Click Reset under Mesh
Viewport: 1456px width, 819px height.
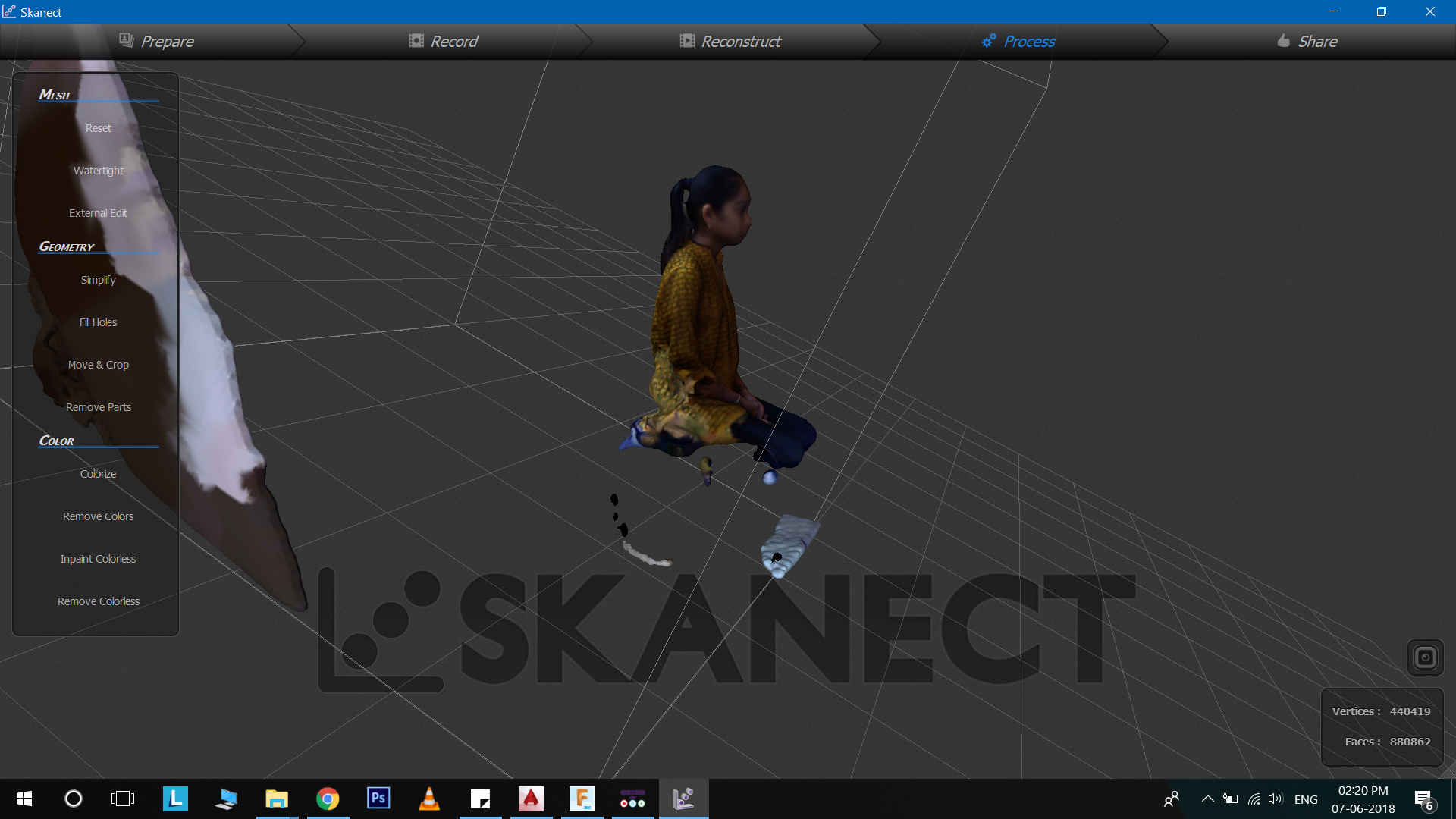click(x=99, y=128)
